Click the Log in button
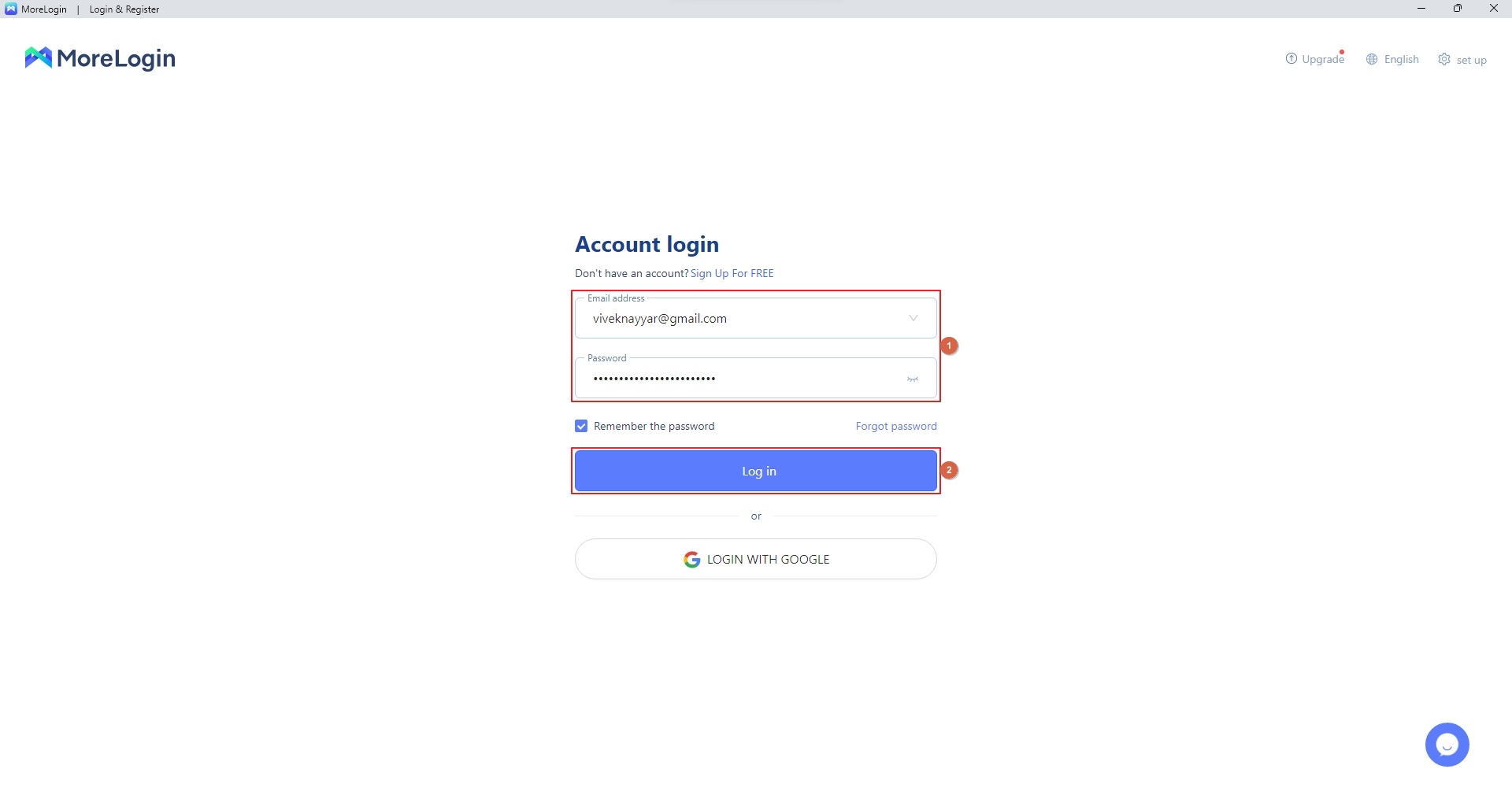1512x810 pixels. [x=756, y=471]
